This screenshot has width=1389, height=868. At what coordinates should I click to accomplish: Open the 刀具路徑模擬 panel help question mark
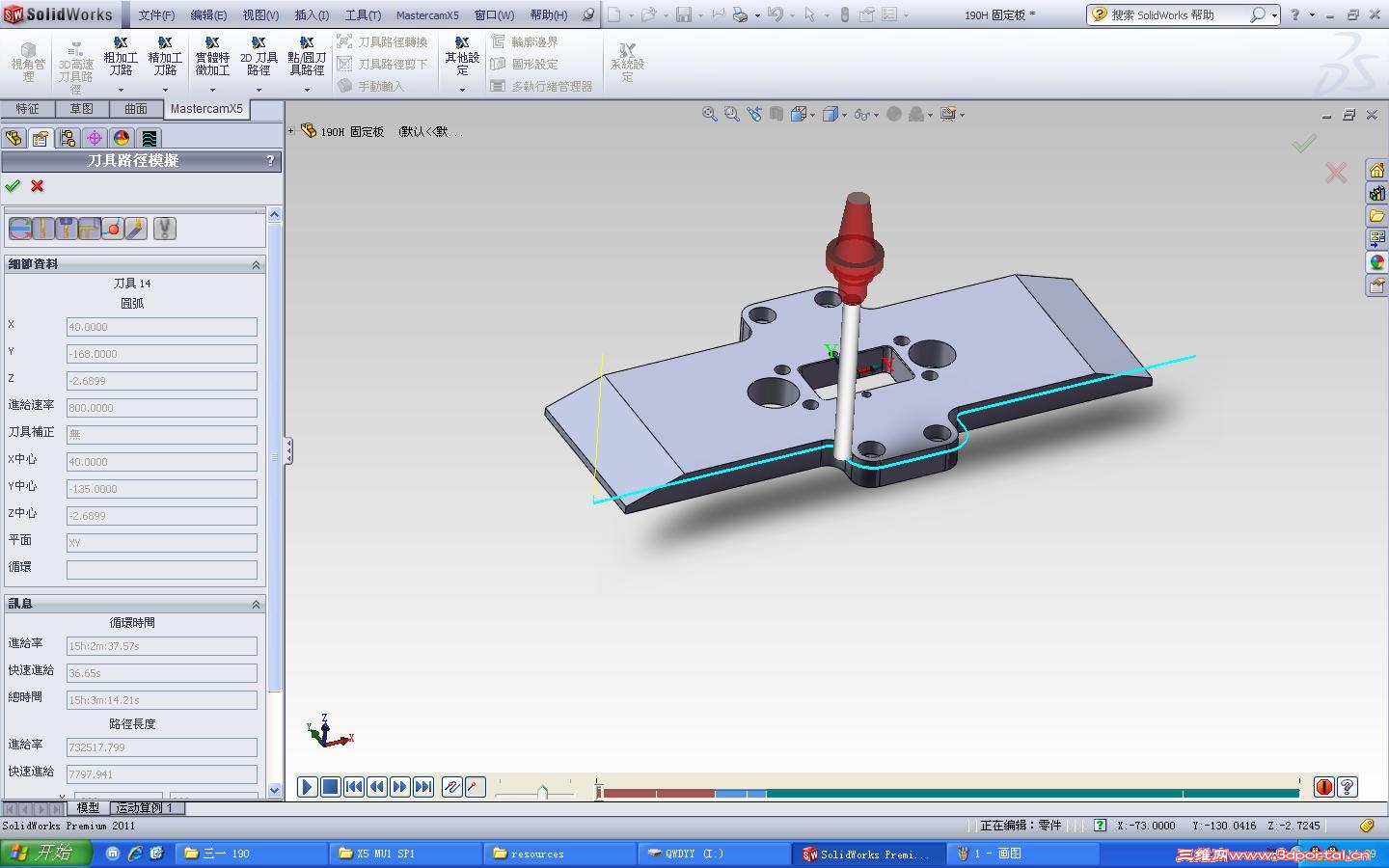pyautogui.click(x=270, y=161)
